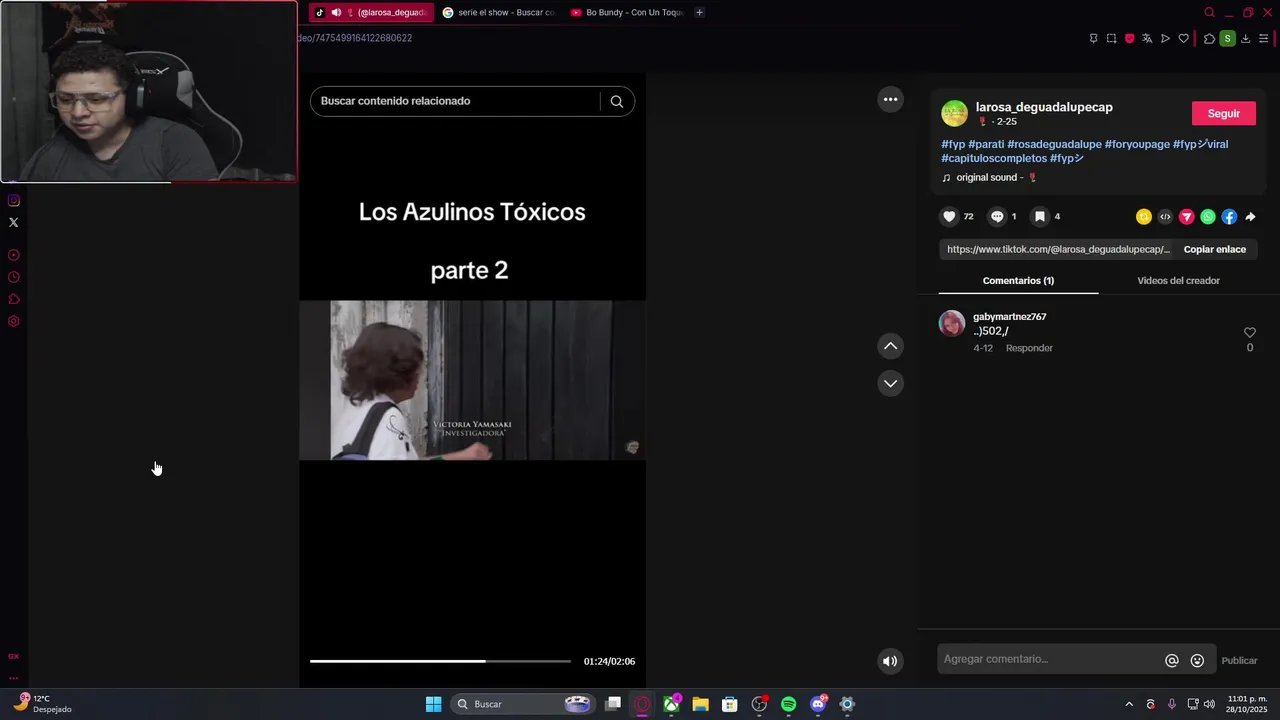
Task: Get embed code via the code icon
Action: click(1165, 217)
